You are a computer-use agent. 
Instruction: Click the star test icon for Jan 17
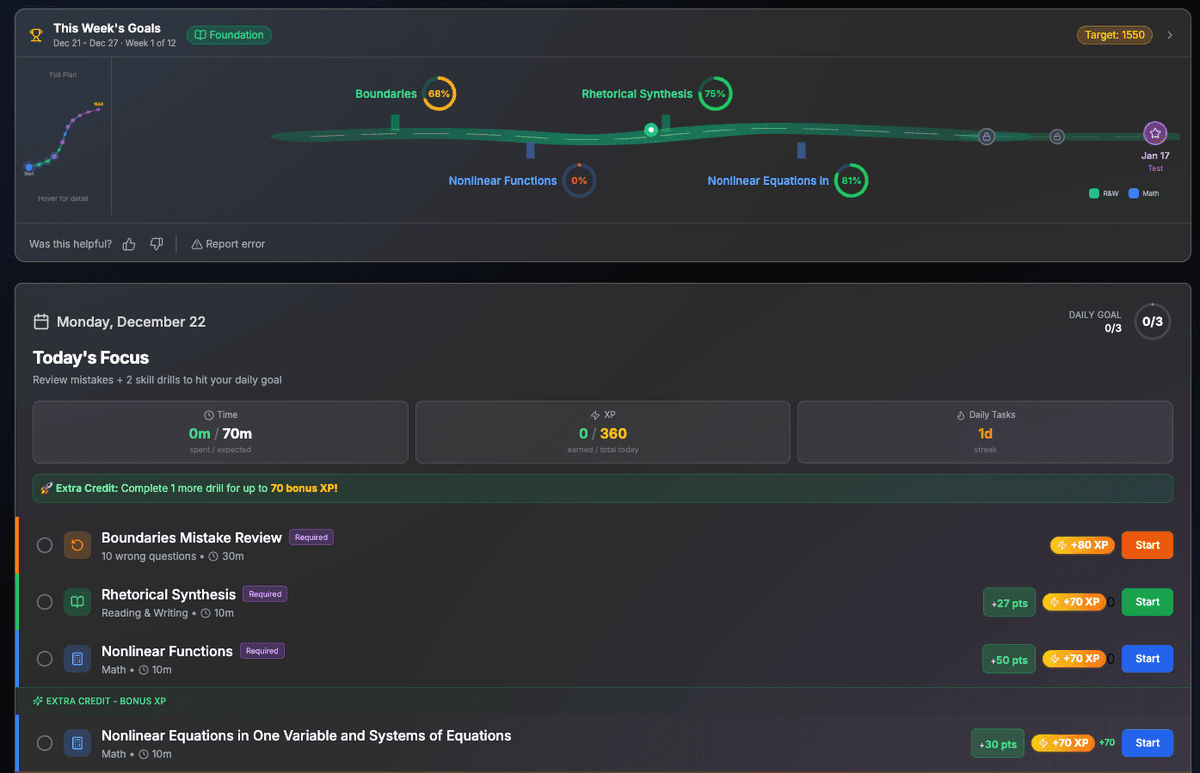click(x=1155, y=133)
